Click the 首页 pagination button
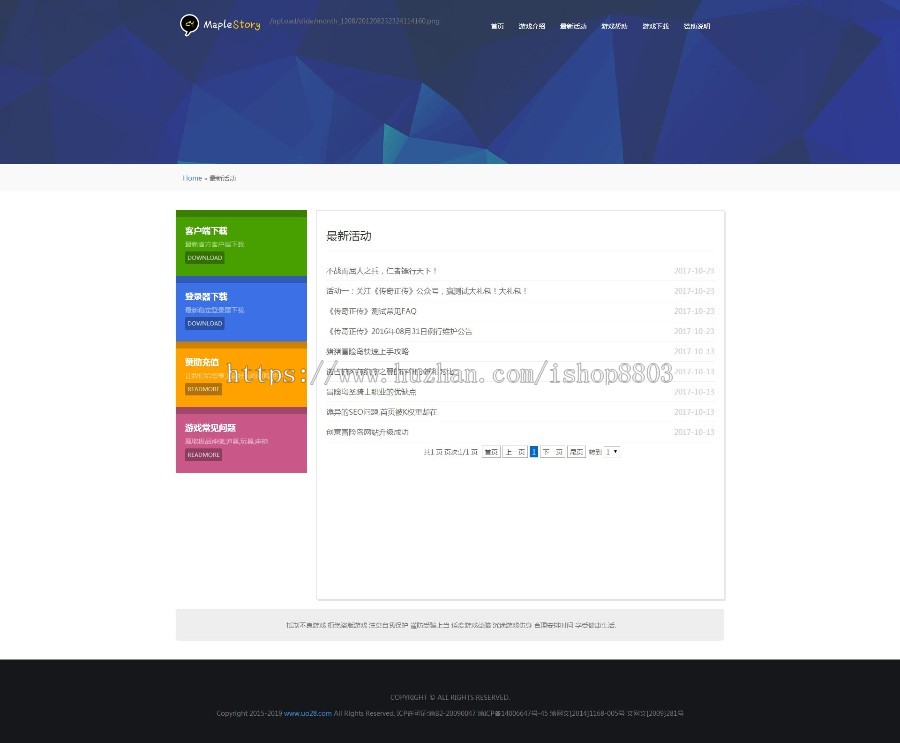This screenshot has width=900, height=743. coord(491,452)
